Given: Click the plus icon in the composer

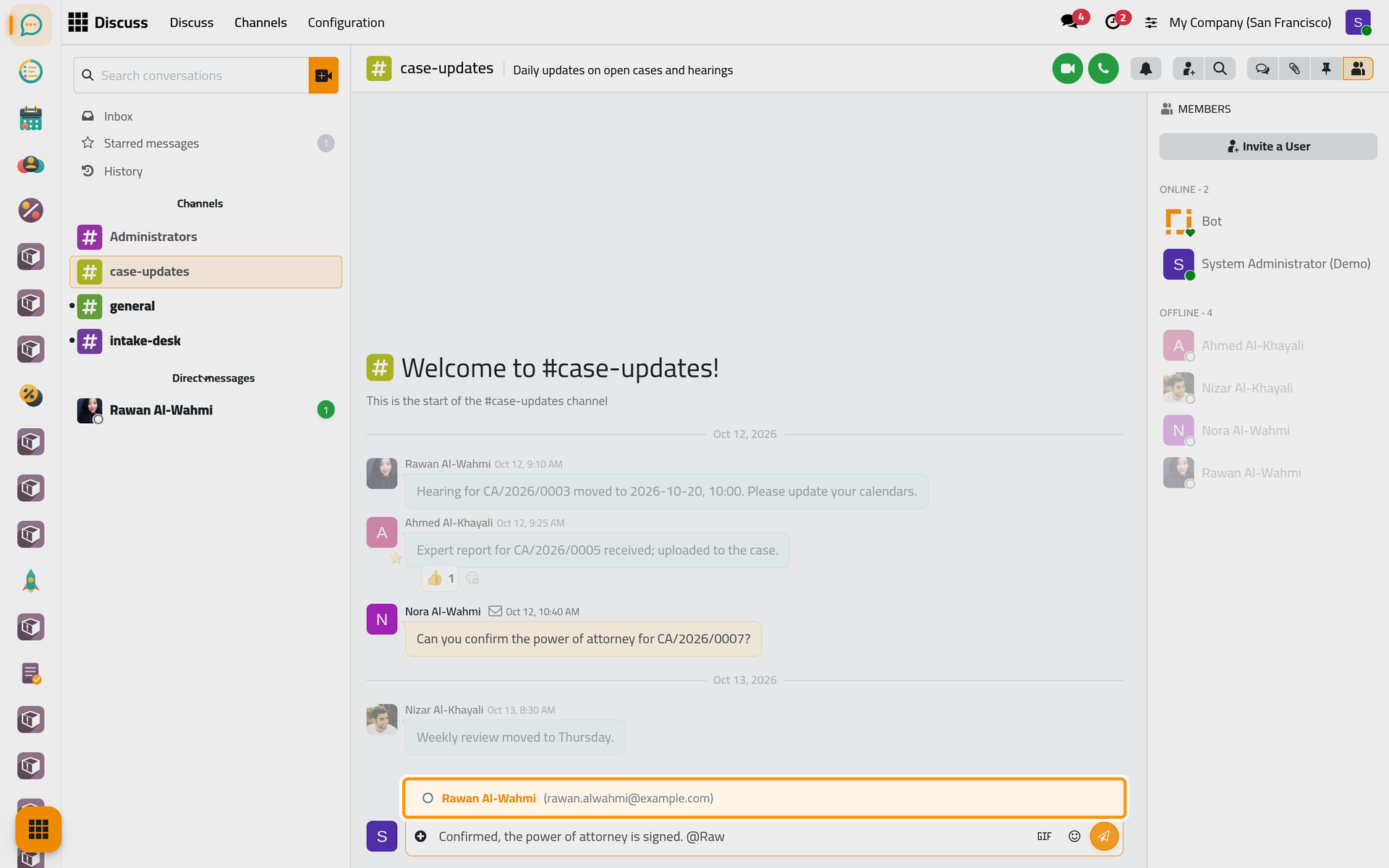Looking at the screenshot, I should [420, 836].
